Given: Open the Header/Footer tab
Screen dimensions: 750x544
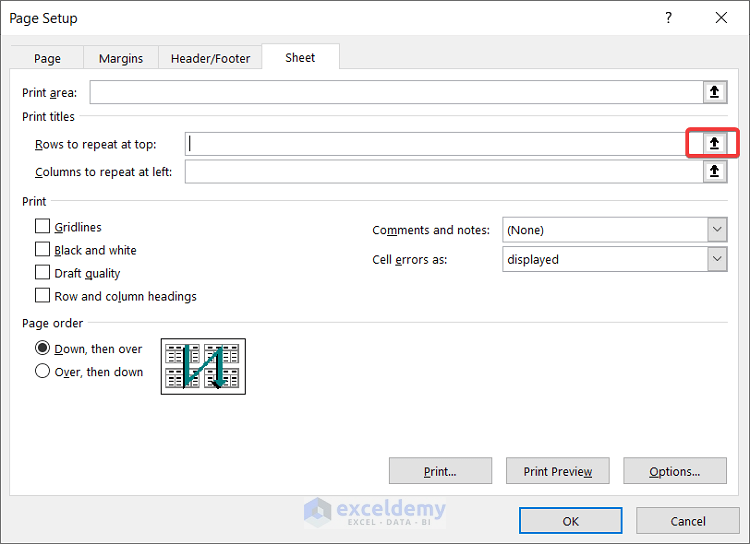Looking at the screenshot, I should click(x=210, y=59).
